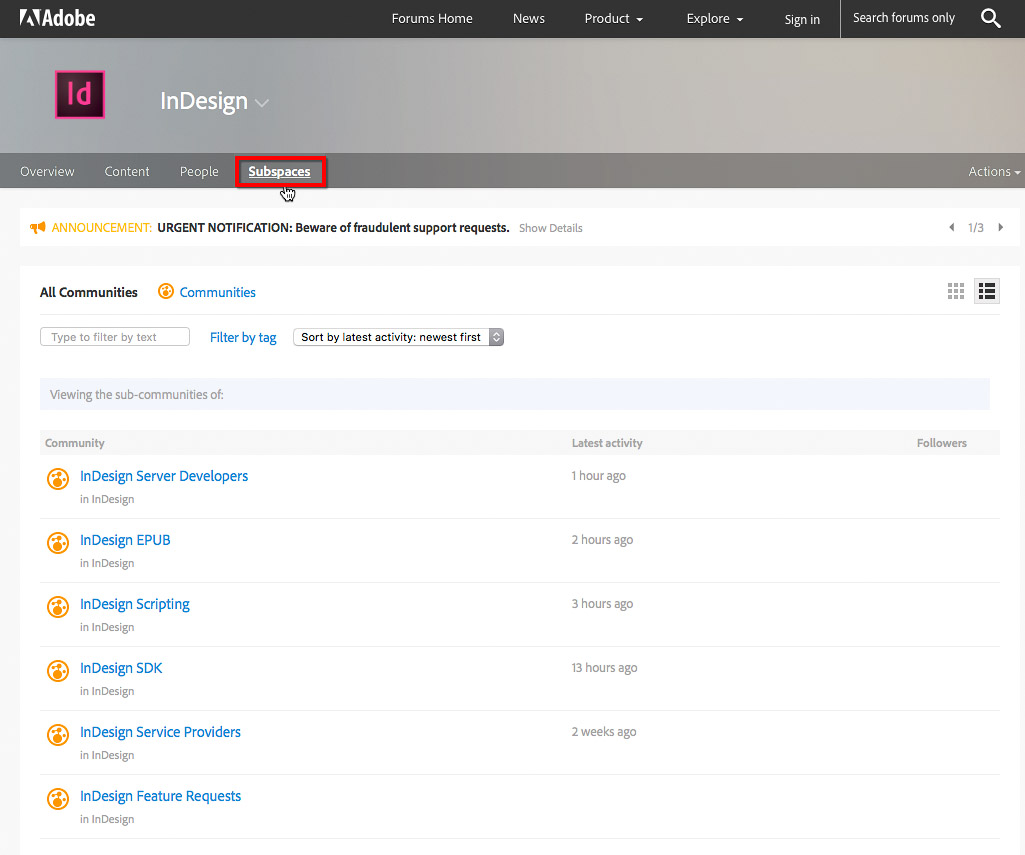
Task: Switch to list view
Action: coord(987,292)
